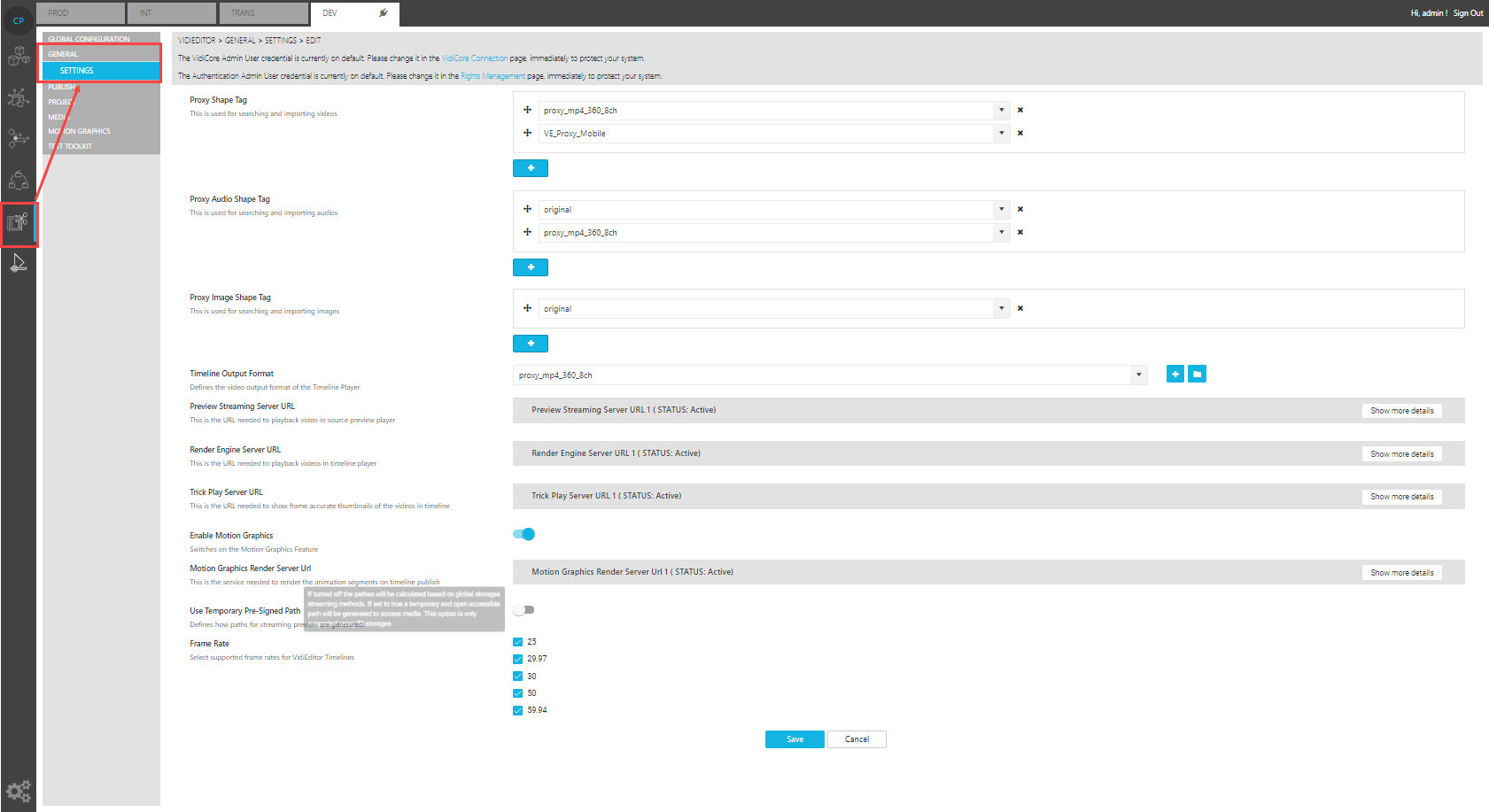This screenshot has height=812, width=1489.
Task: Uncheck the 59.94 frame rate checkbox
Action: pos(518,710)
